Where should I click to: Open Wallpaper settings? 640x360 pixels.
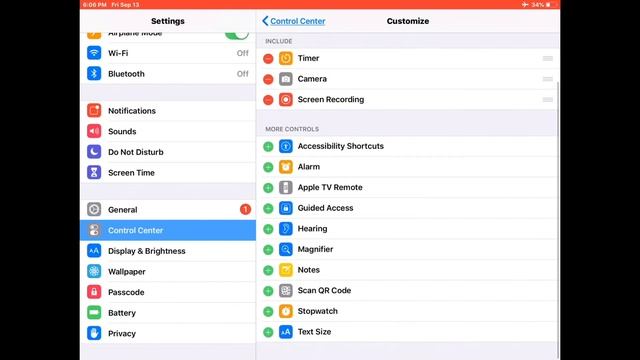click(x=168, y=271)
